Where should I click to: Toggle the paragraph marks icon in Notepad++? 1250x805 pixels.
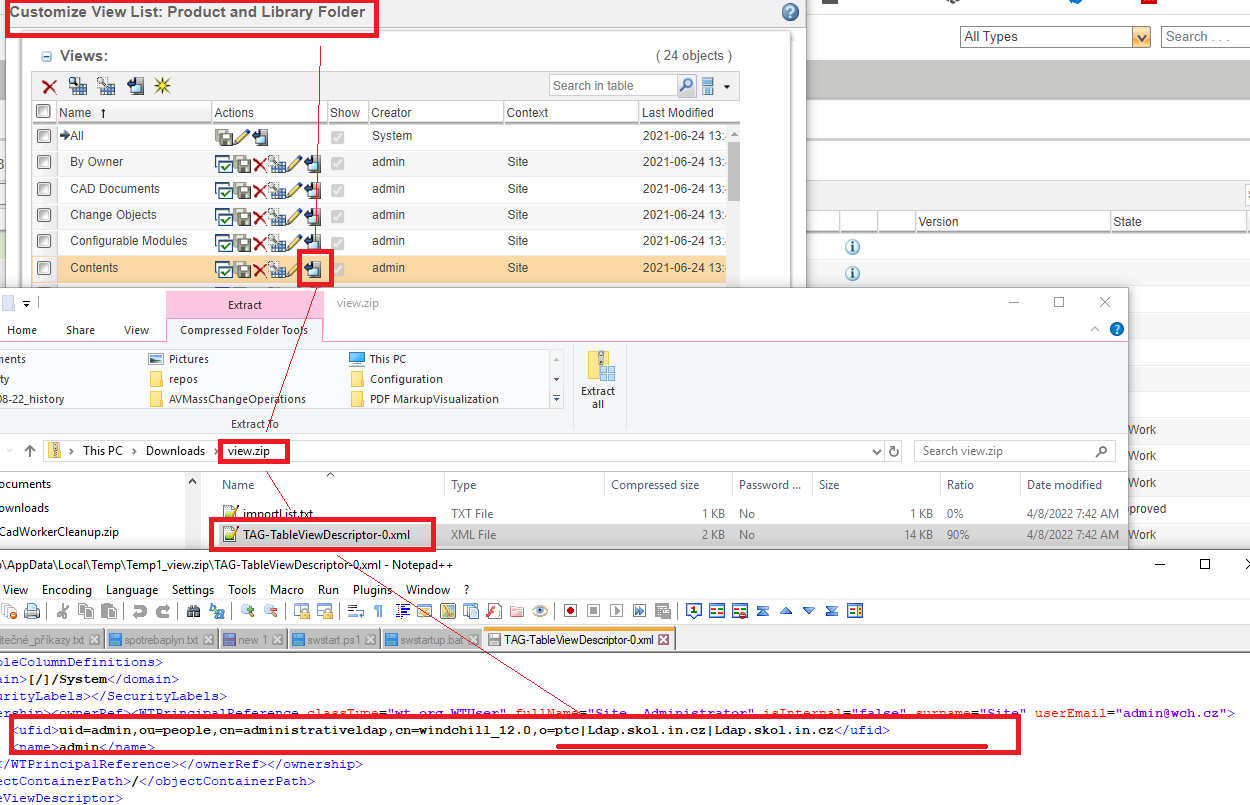(378, 610)
